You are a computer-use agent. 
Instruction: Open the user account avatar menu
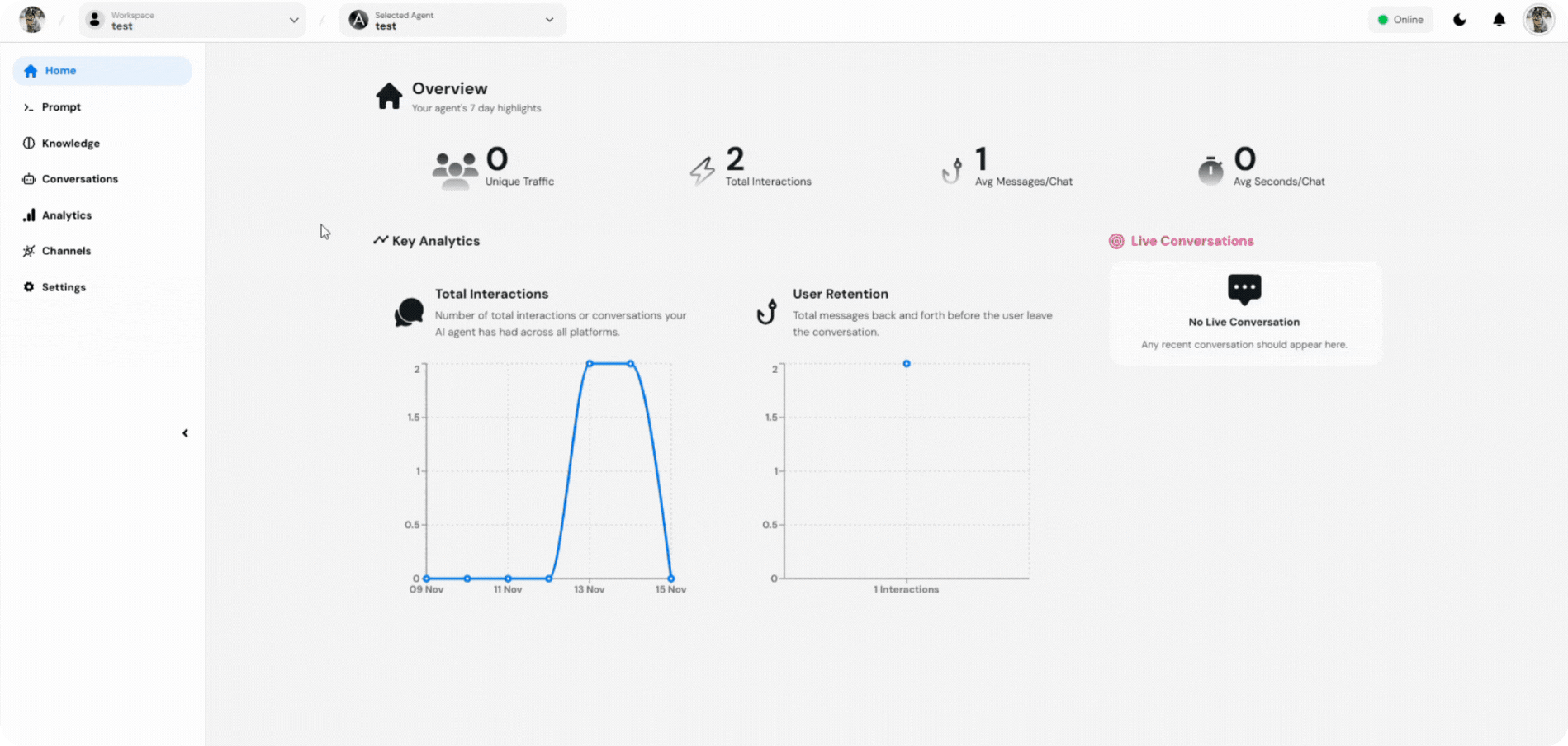coord(1539,20)
